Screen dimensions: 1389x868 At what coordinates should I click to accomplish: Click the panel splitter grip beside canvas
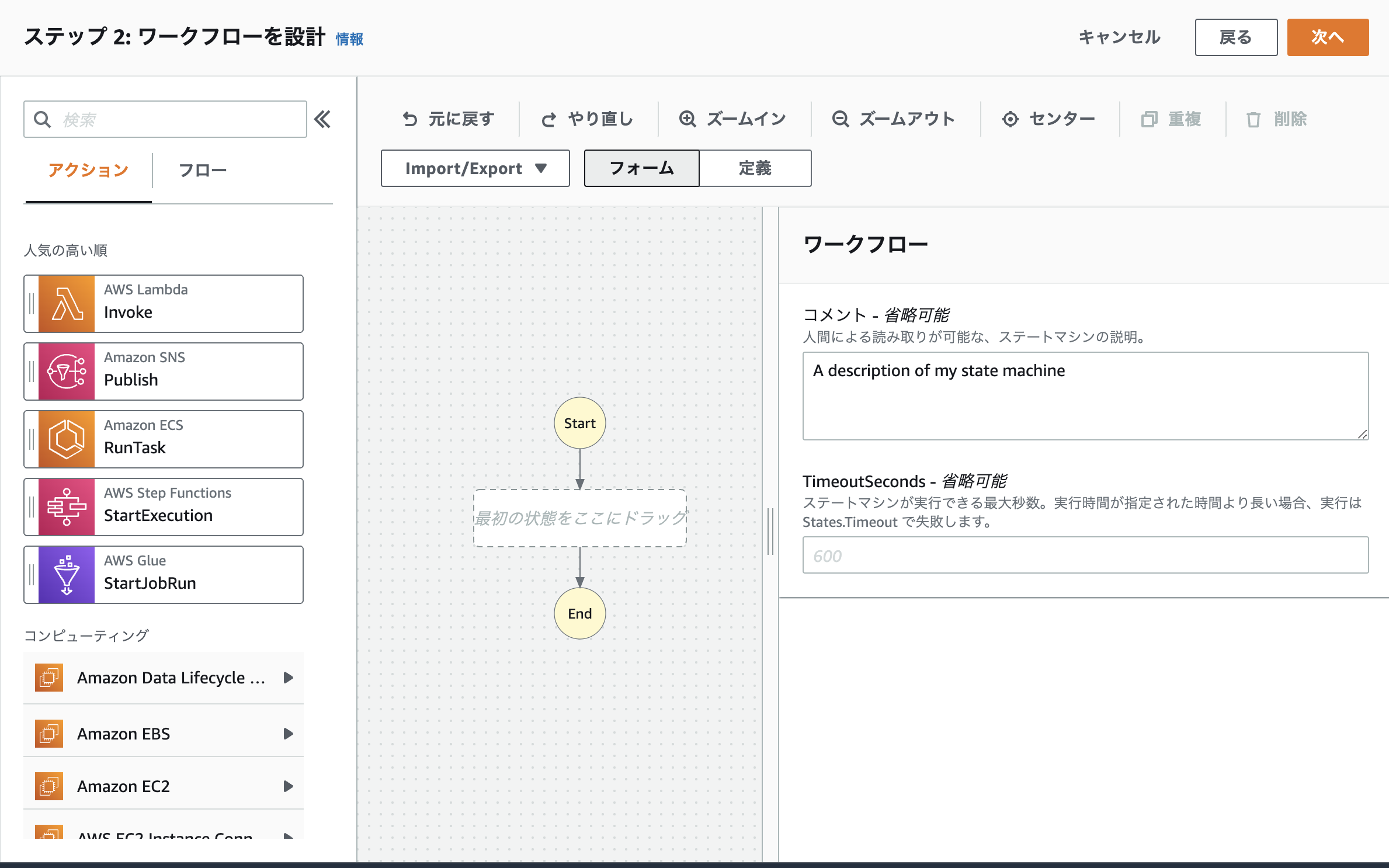(x=770, y=532)
